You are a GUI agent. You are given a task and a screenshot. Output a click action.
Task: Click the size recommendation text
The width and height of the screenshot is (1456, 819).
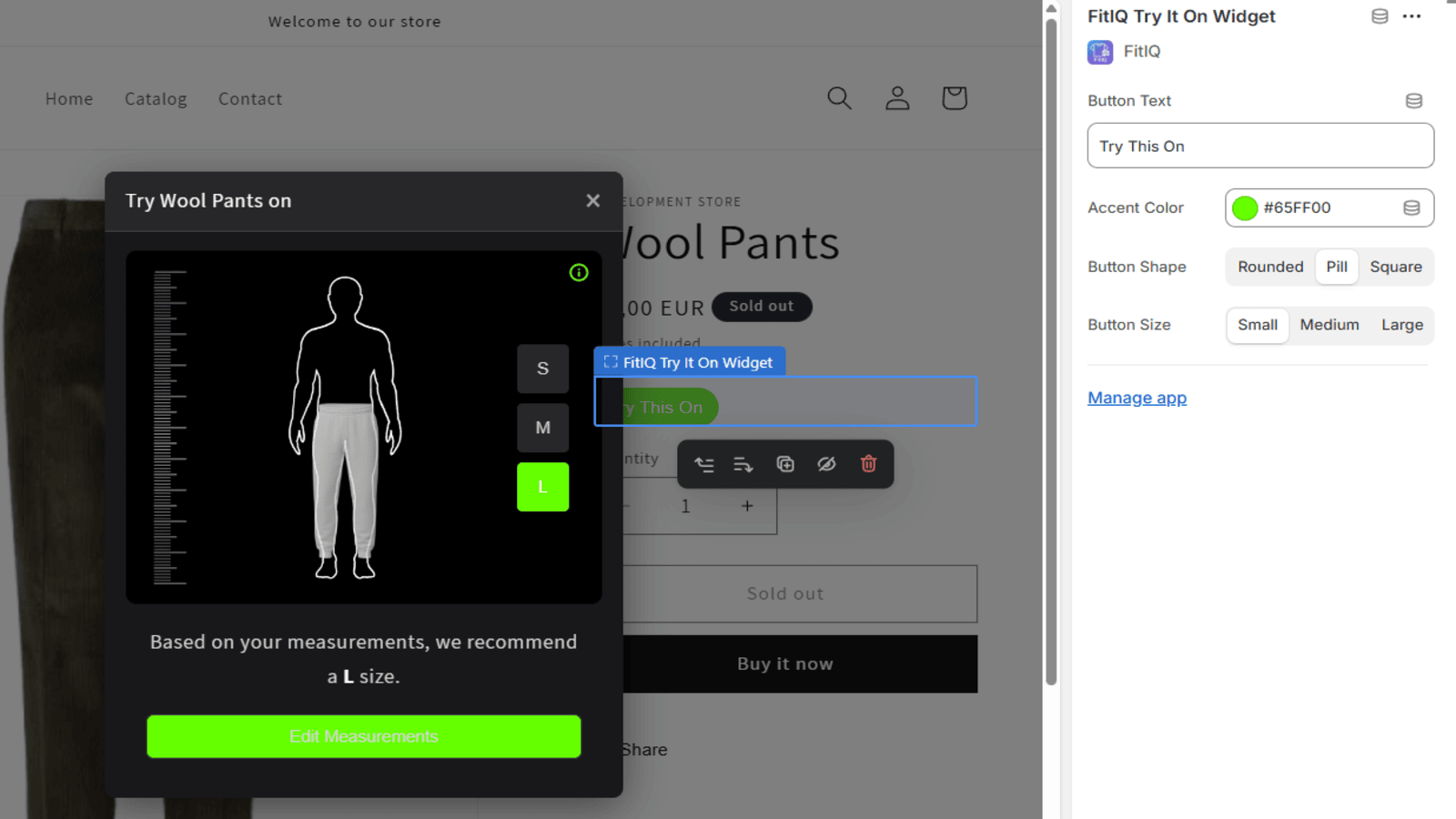pyautogui.click(x=364, y=659)
